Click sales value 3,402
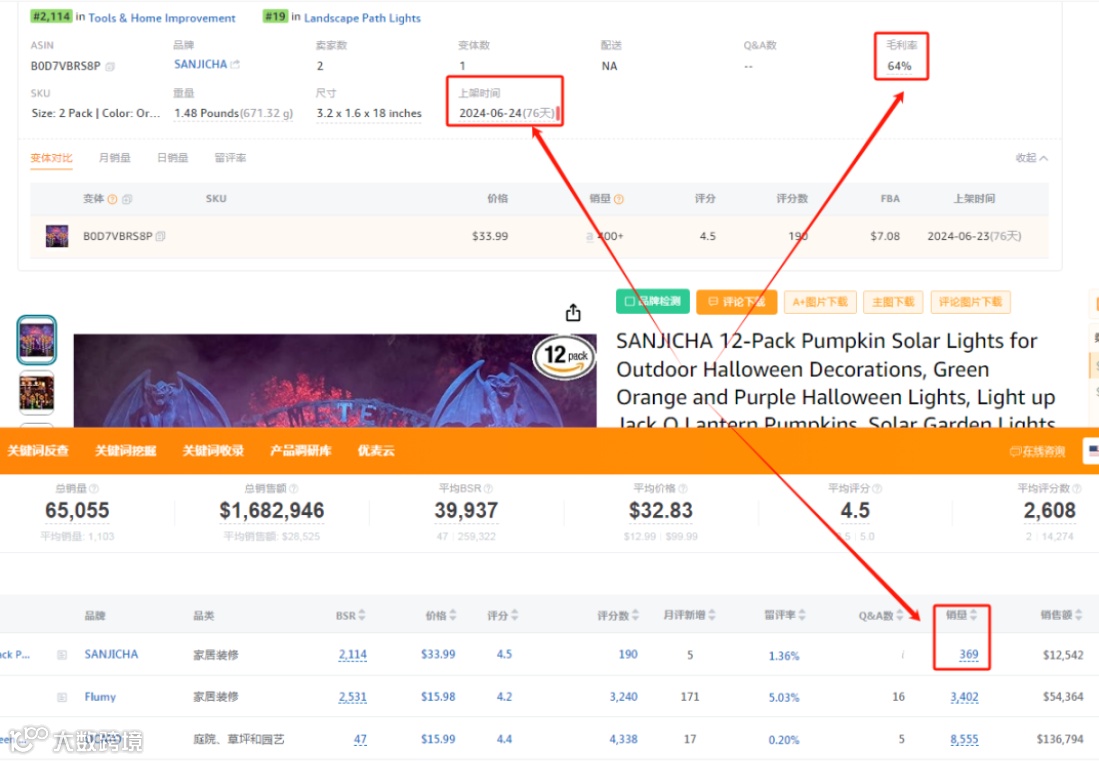This screenshot has height=761, width=1099. point(964,697)
